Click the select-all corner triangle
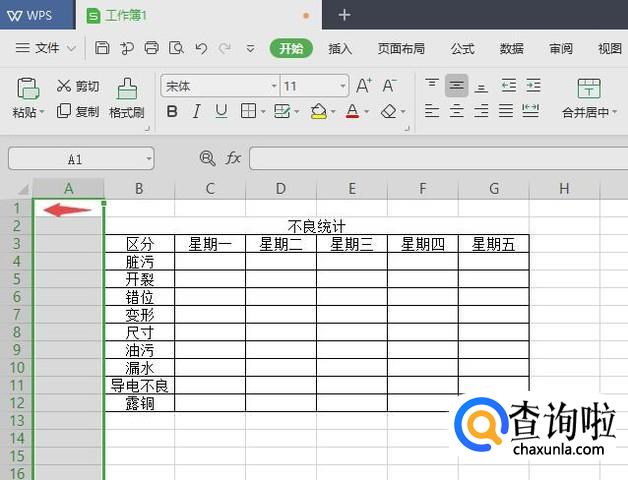The width and height of the screenshot is (628, 480). 23,190
